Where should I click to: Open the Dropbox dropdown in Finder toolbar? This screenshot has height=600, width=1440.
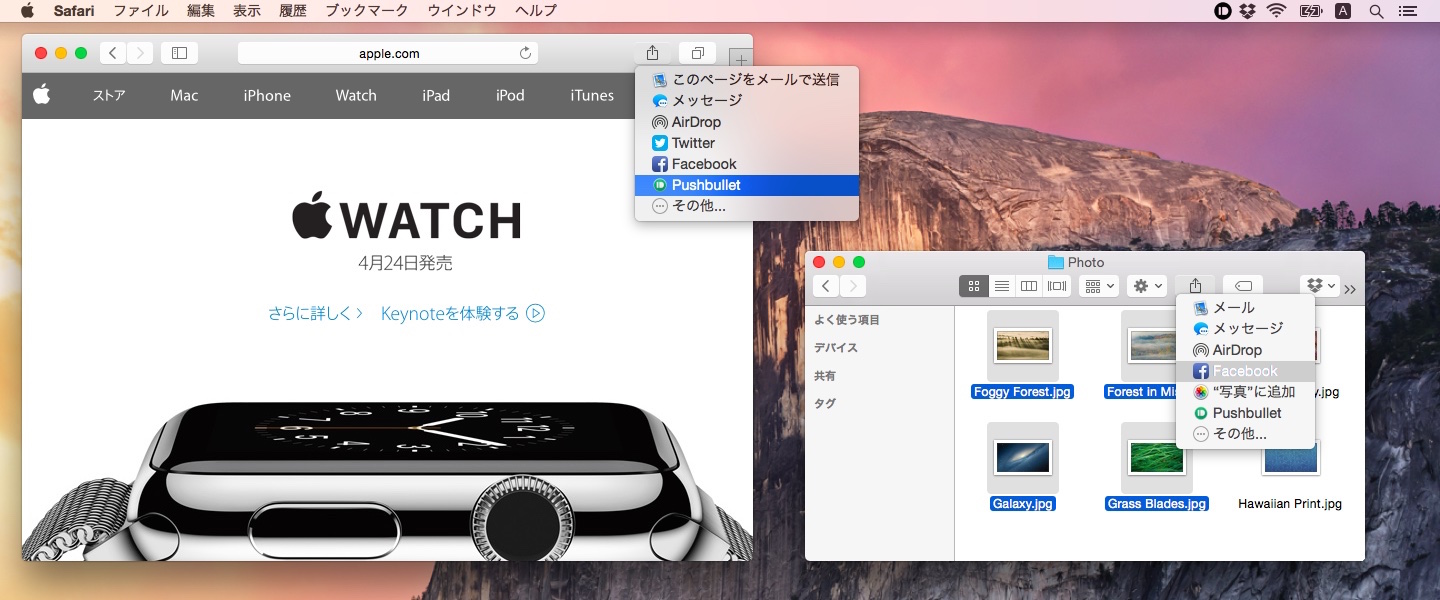(x=1319, y=286)
